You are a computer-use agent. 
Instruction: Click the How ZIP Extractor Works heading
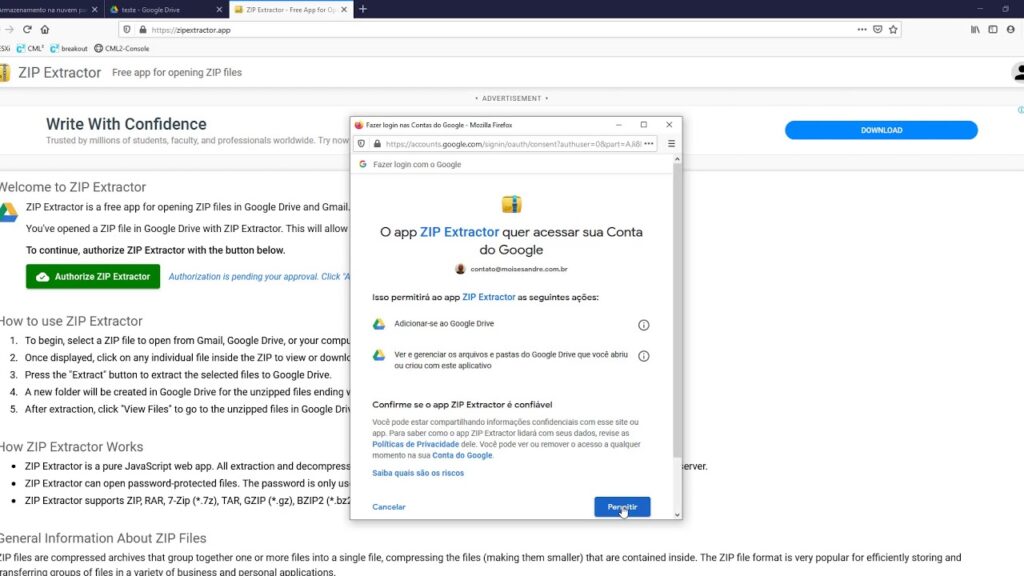tap(71, 447)
